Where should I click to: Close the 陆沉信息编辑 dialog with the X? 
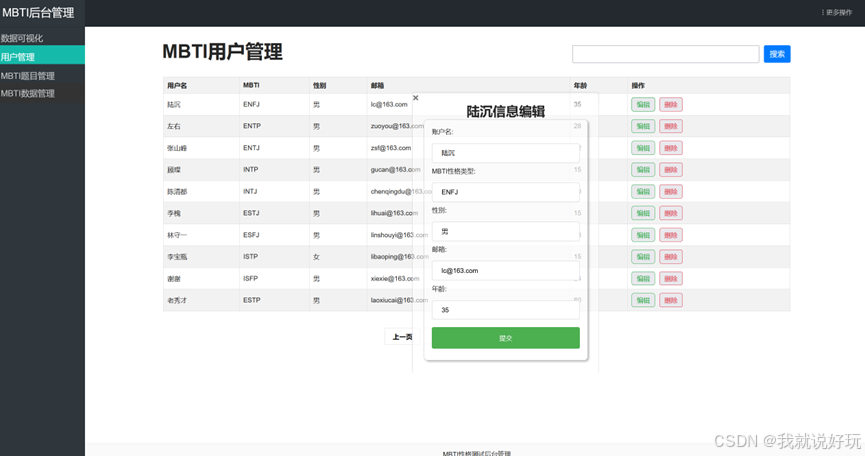point(415,98)
